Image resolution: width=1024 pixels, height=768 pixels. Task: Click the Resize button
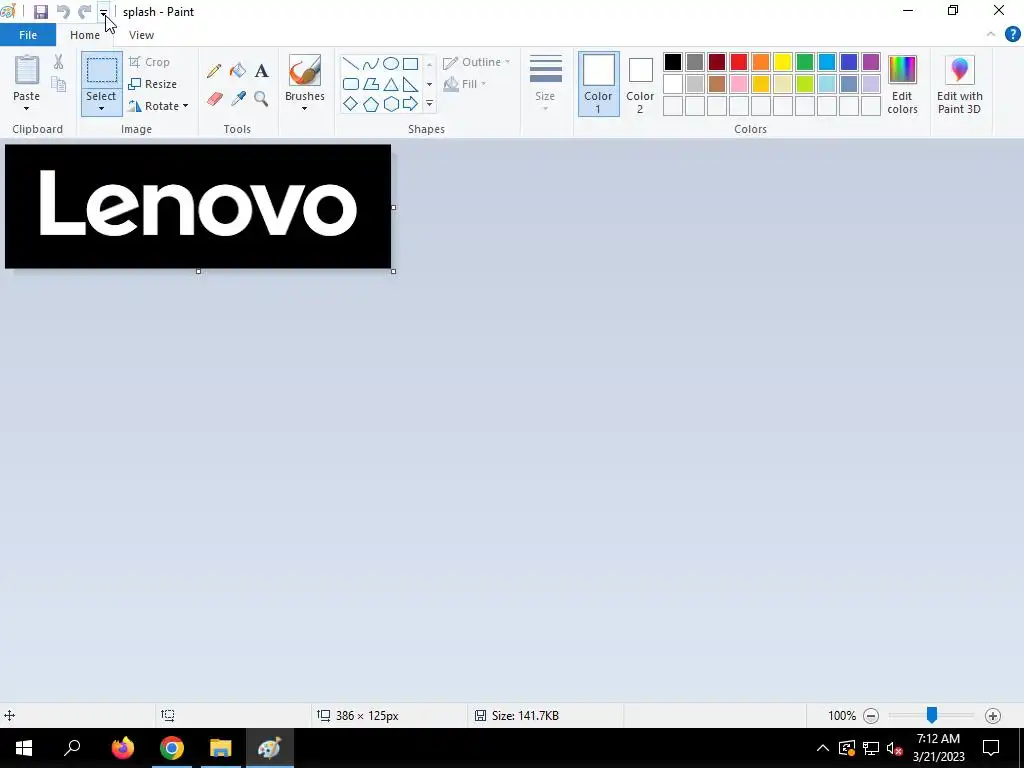coord(153,84)
